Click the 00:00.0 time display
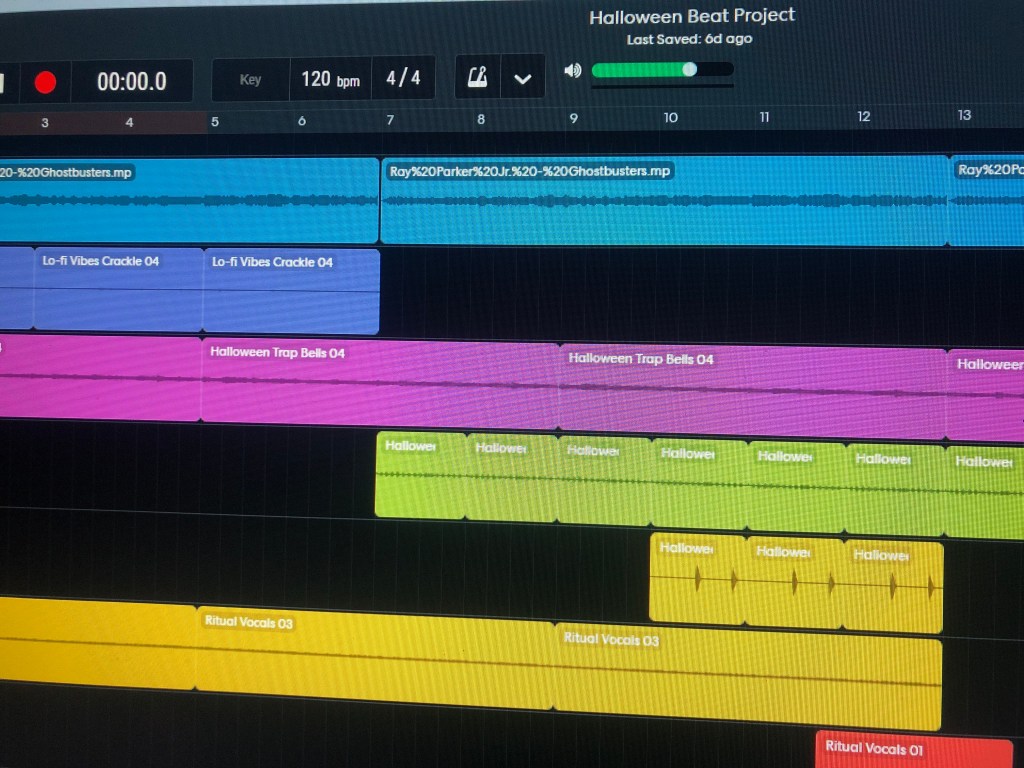The image size is (1024, 768). (x=131, y=82)
